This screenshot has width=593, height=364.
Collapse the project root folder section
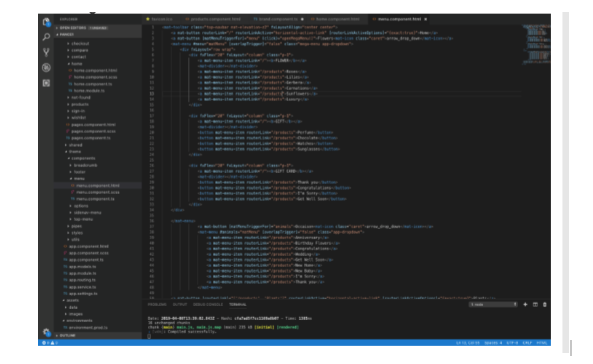[98, 34]
